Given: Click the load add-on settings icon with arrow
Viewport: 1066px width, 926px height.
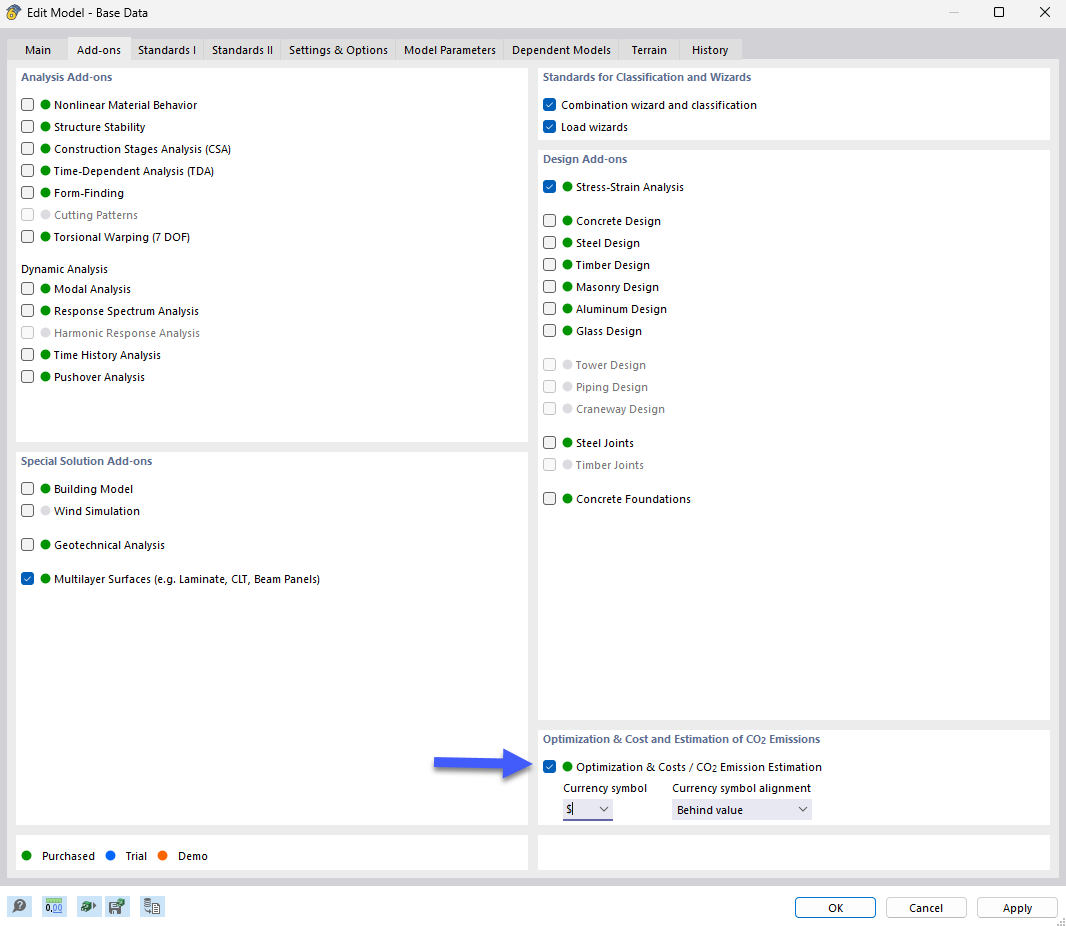Looking at the screenshot, I should [88, 906].
